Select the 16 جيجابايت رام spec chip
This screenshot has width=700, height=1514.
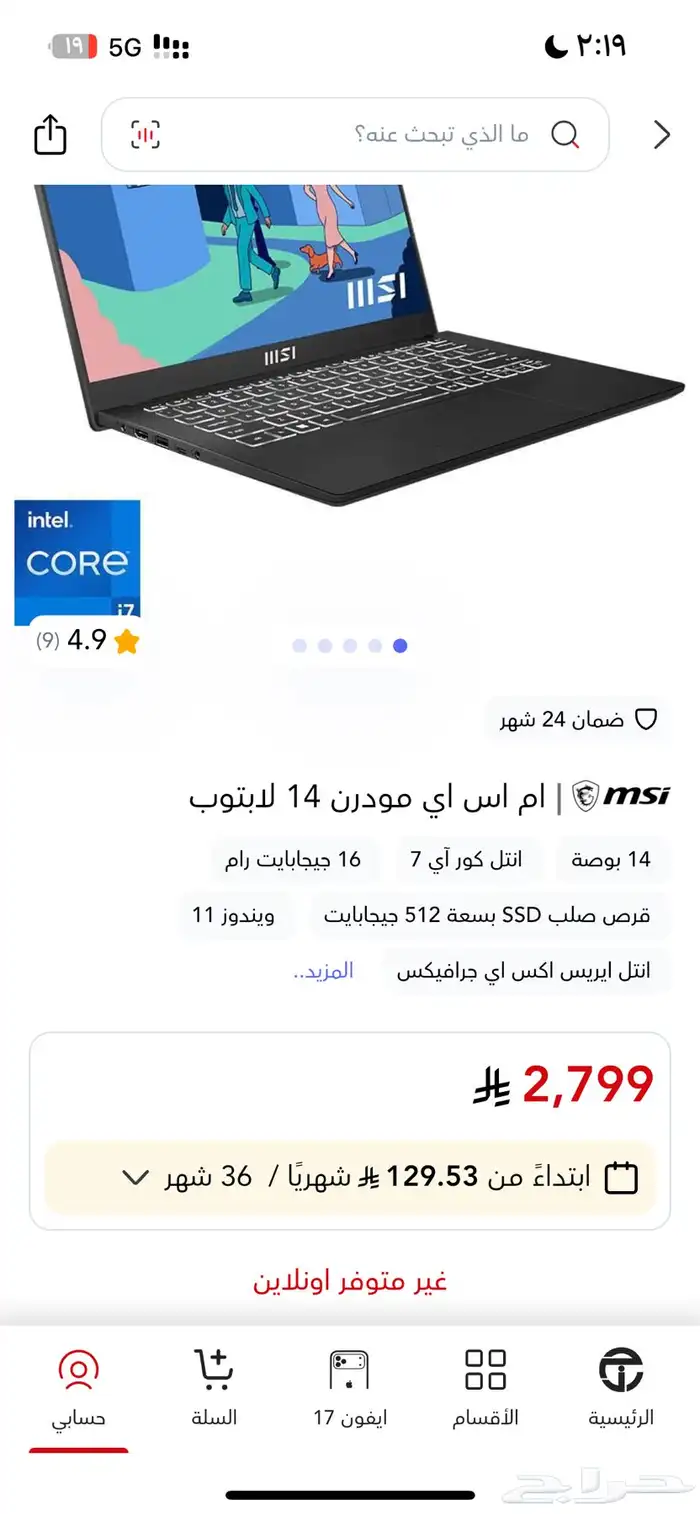[x=293, y=860]
